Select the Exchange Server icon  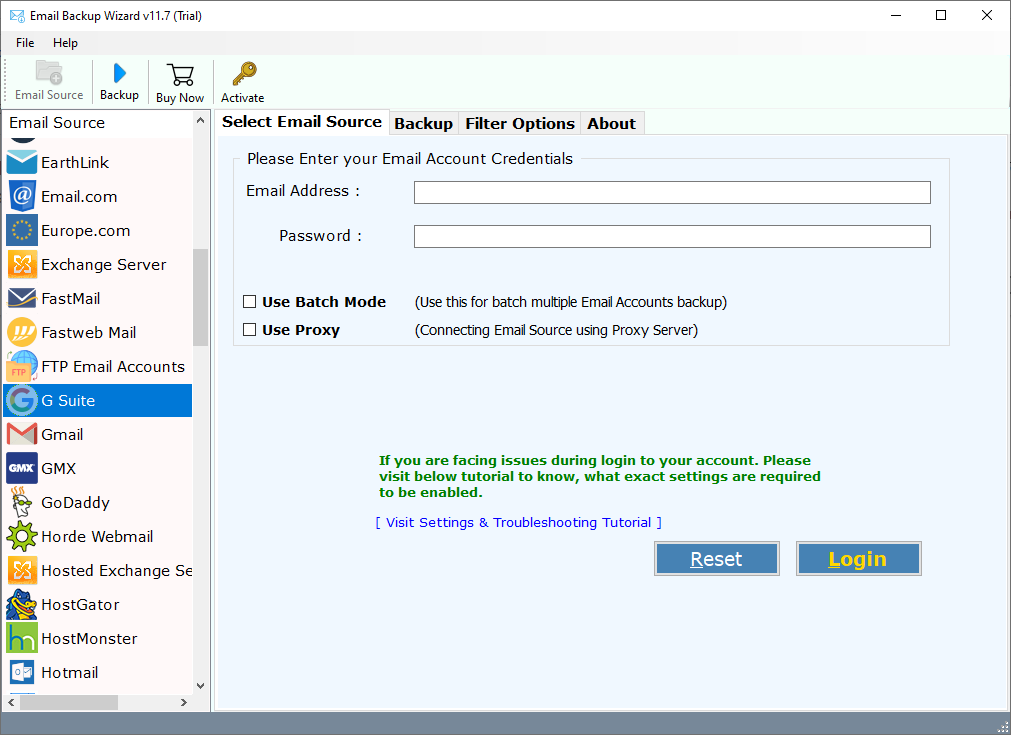click(22, 264)
